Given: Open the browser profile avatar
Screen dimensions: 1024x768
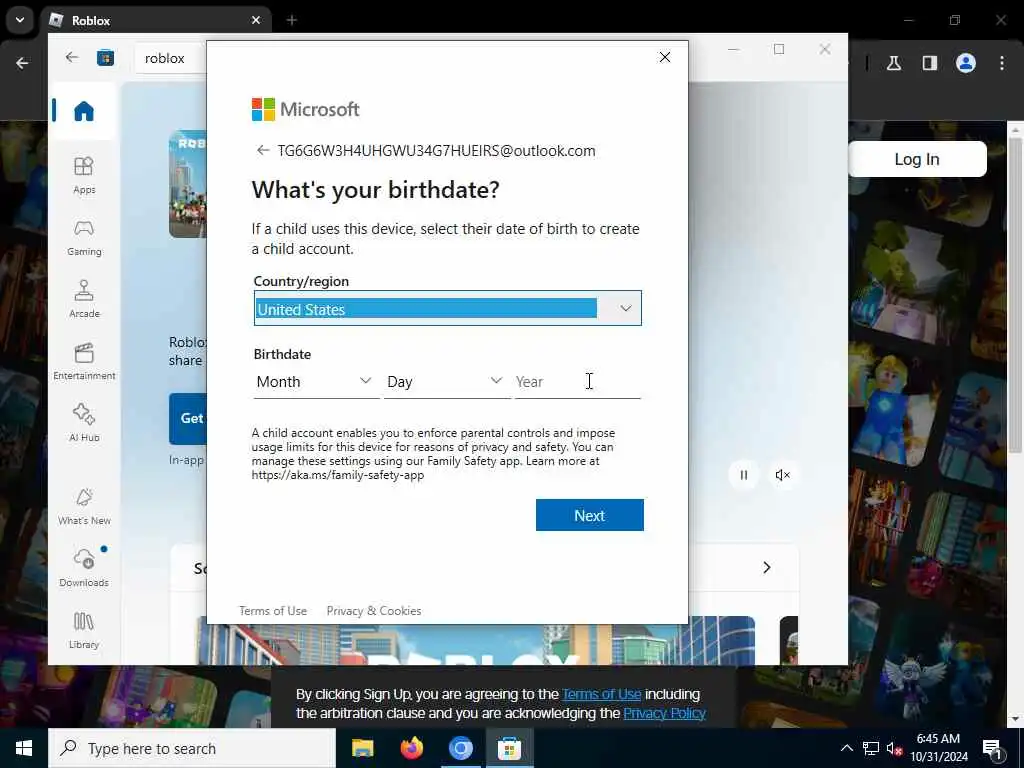Looking at the screenshot, I should (x=966, y=63).
